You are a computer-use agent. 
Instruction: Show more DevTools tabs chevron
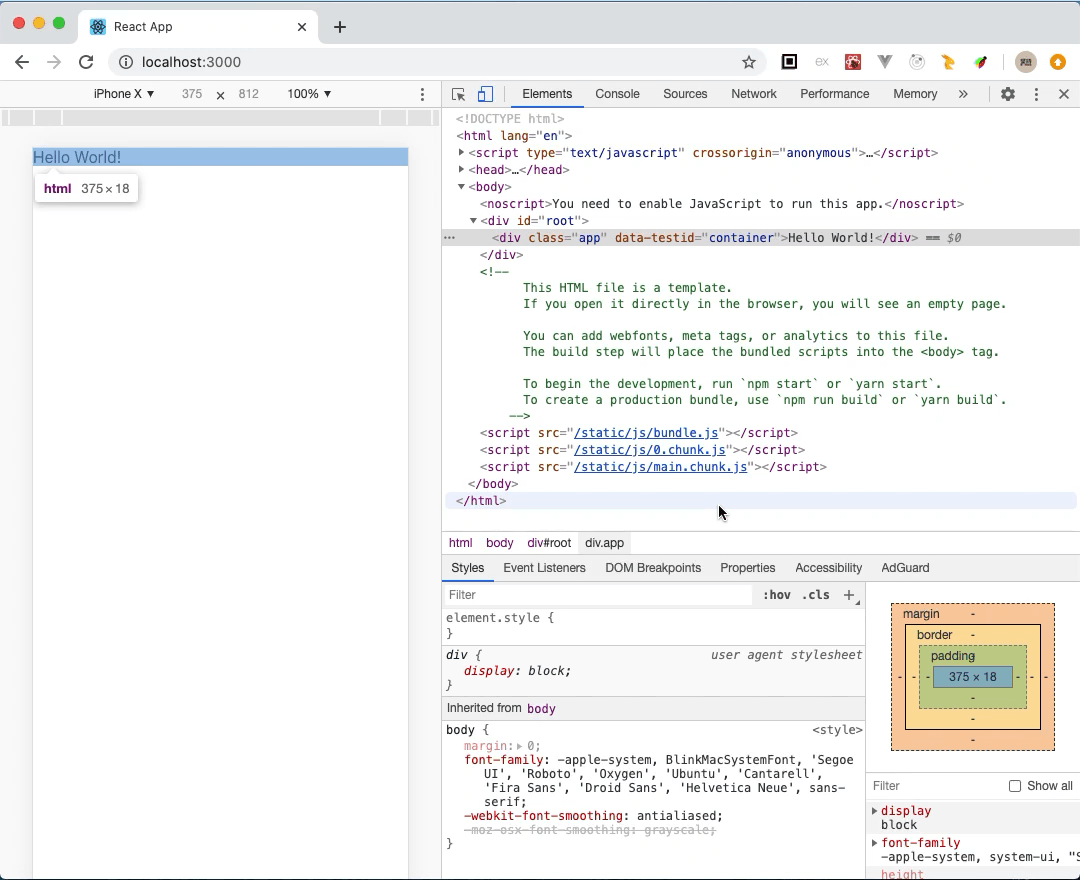coord(963,94)
